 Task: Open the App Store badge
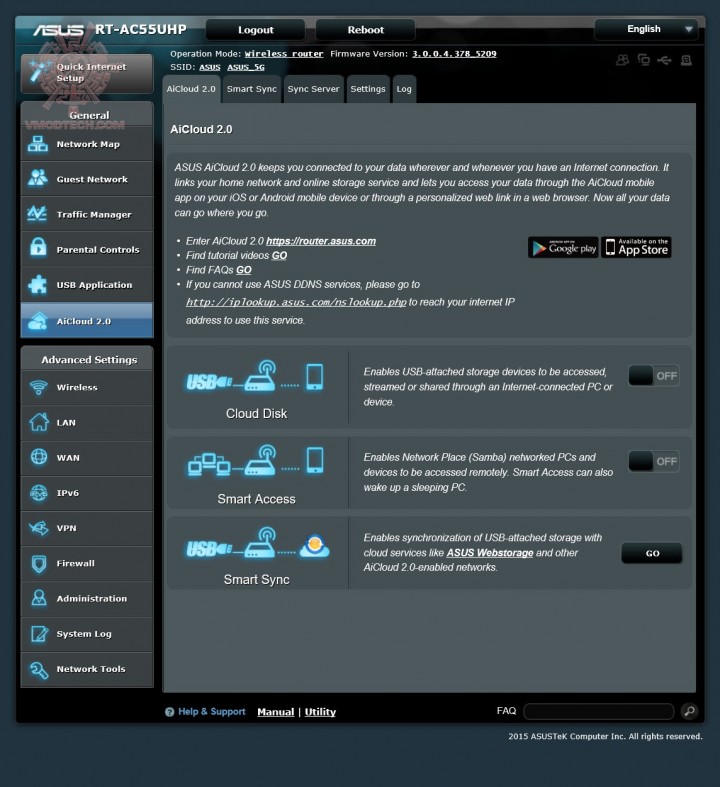(636, 247)
